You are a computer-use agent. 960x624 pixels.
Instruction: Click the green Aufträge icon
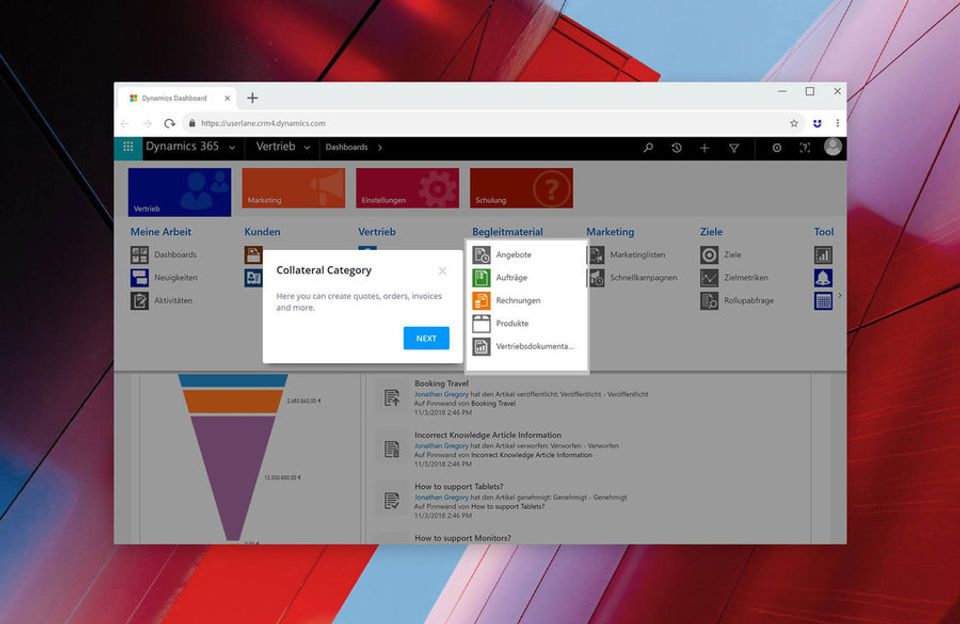point(481,278)
